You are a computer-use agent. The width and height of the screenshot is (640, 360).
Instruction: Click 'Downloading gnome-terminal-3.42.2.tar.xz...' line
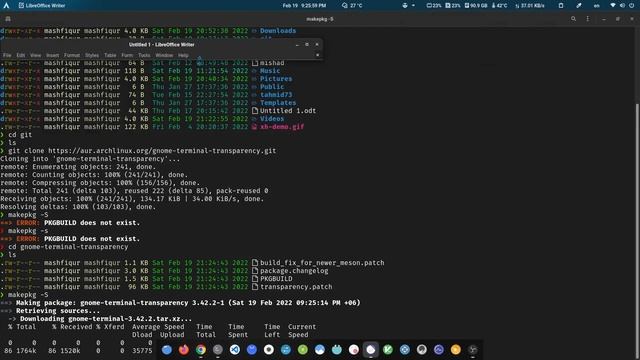[x=106, y=319]
